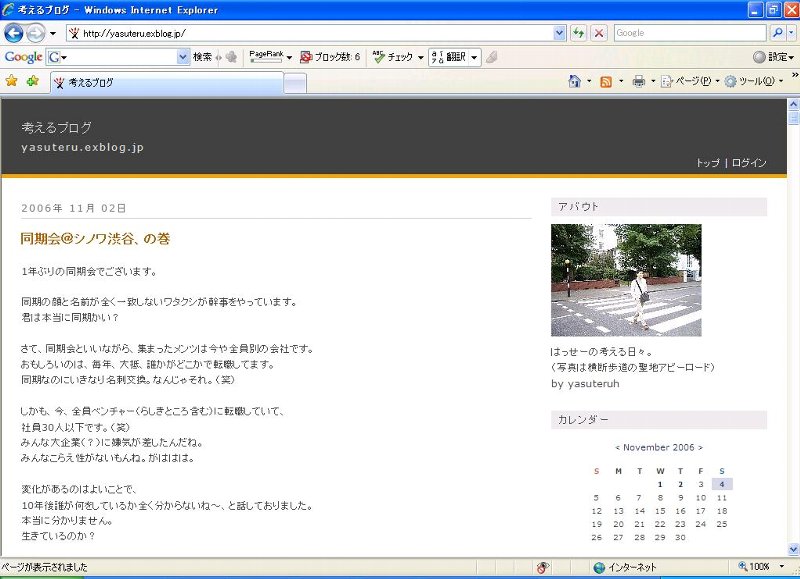Screen dimensions: 800x579
Task: Go to next month in calendar
Action: click(701, 447)
